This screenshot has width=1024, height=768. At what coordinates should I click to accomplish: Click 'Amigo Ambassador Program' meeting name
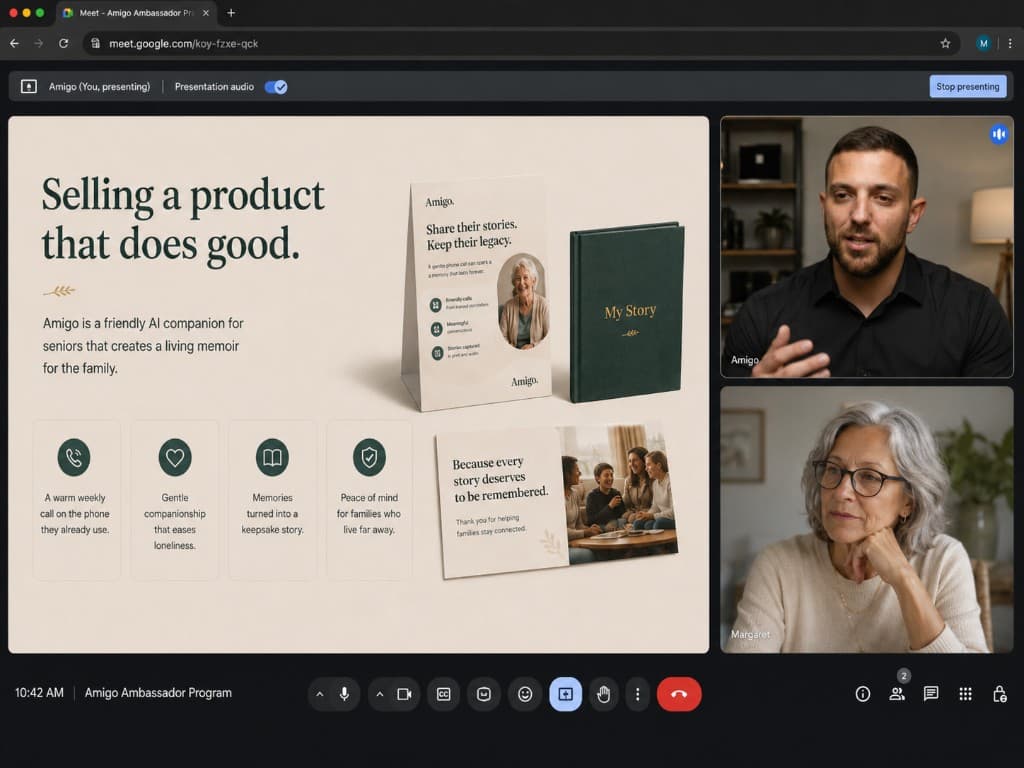coord(158,693)
